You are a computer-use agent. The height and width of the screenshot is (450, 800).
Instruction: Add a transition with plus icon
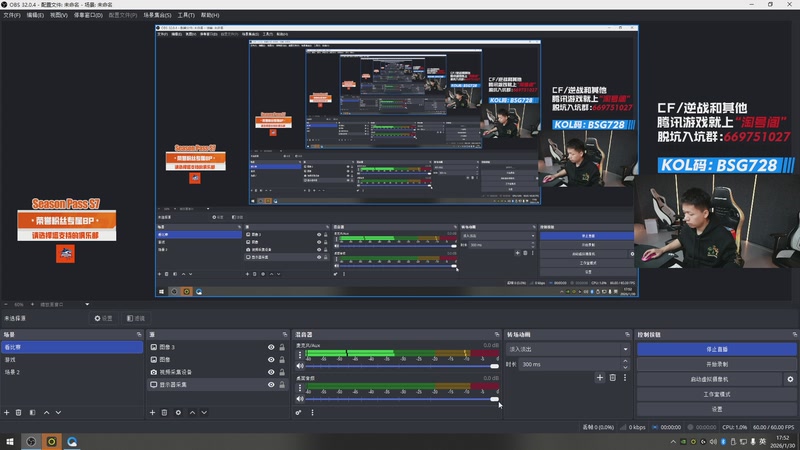(600, 378)
